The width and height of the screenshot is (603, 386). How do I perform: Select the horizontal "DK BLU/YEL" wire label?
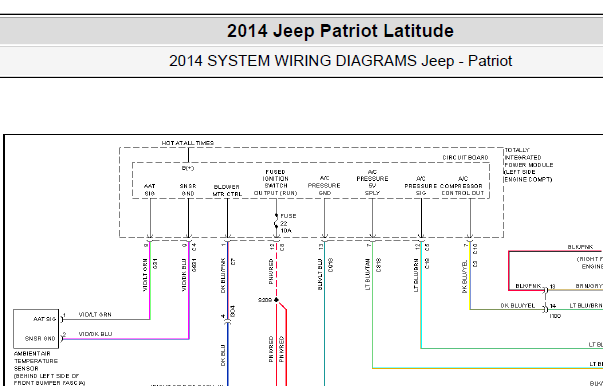(x=518, y=305)
